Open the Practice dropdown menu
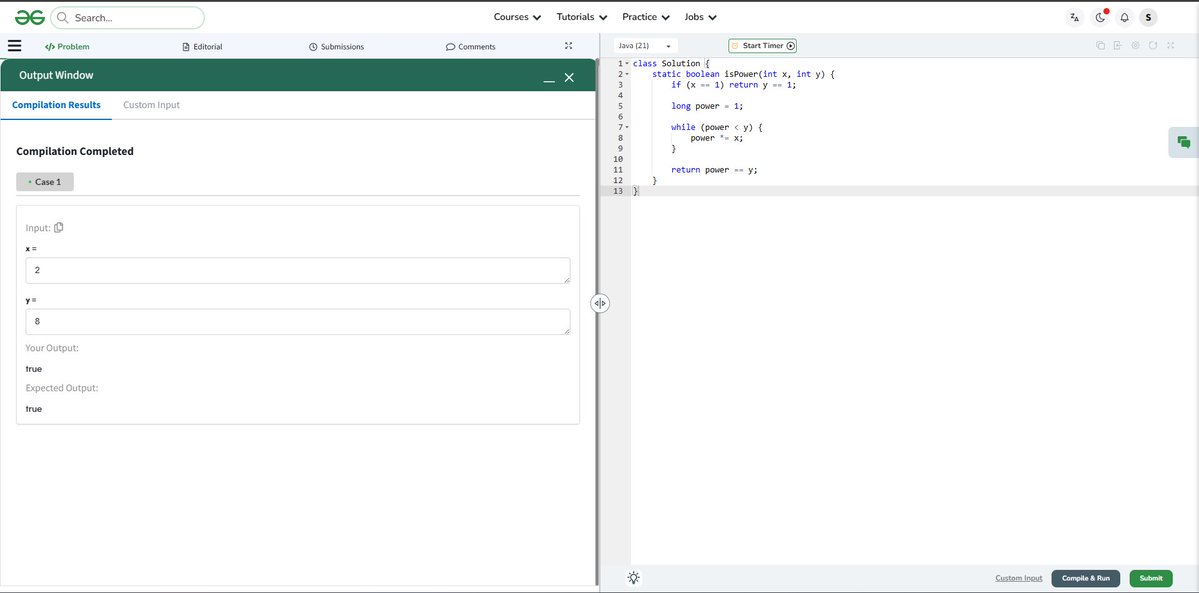 [646, 17]
